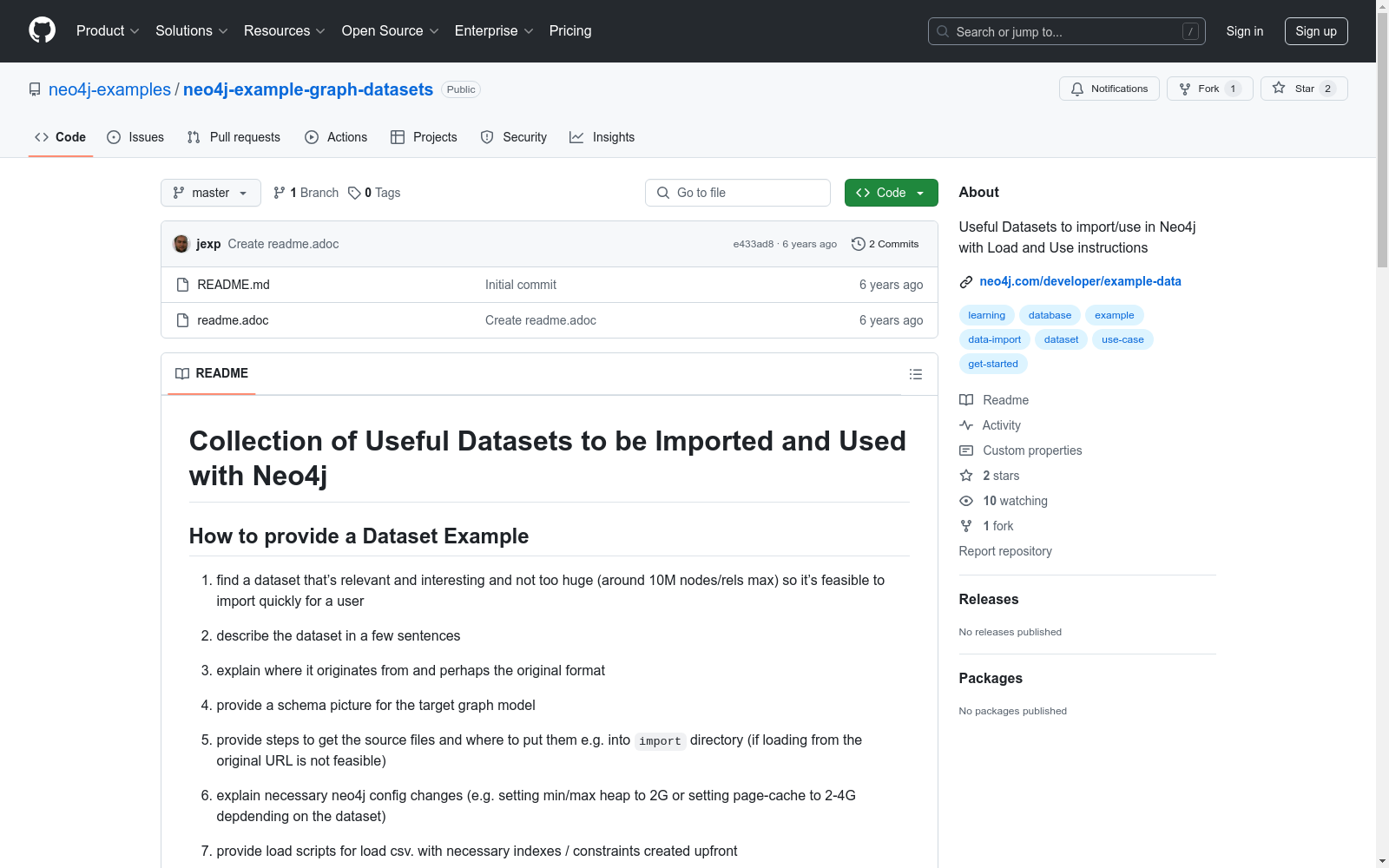The width and height of the screenshot is (1389, 868).
Task: Open neo4j.com/developer/example-data link
Action: (x=1080, y=281)
